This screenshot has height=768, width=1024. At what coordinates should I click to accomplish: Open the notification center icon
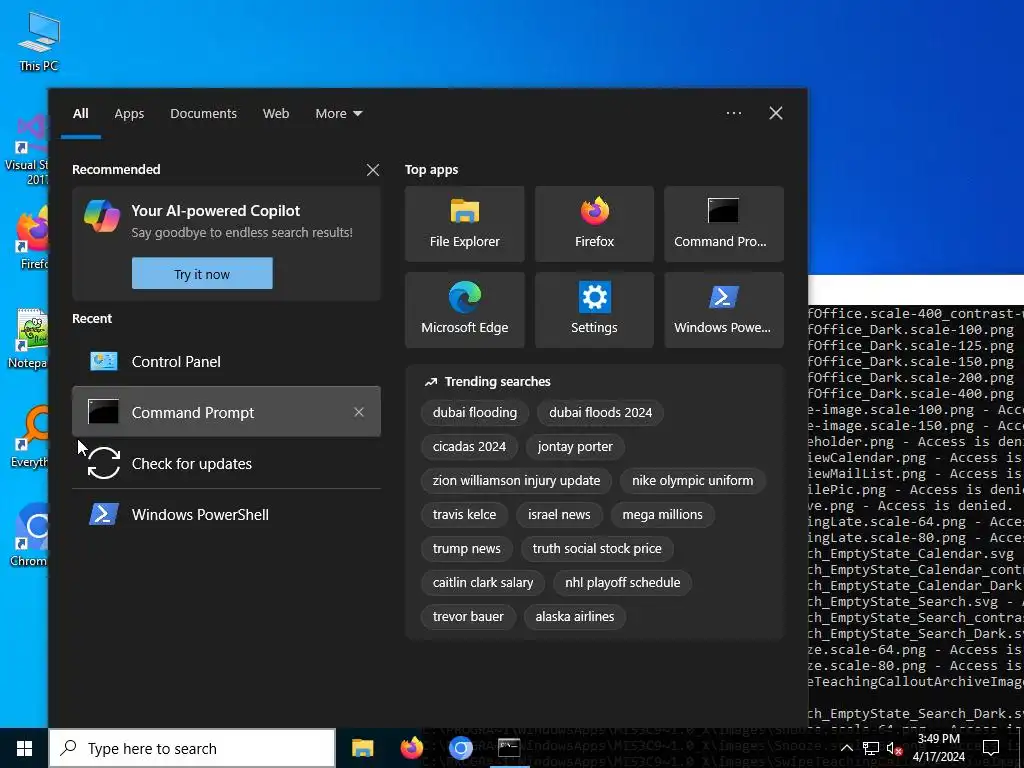click(x=991, y=748)
